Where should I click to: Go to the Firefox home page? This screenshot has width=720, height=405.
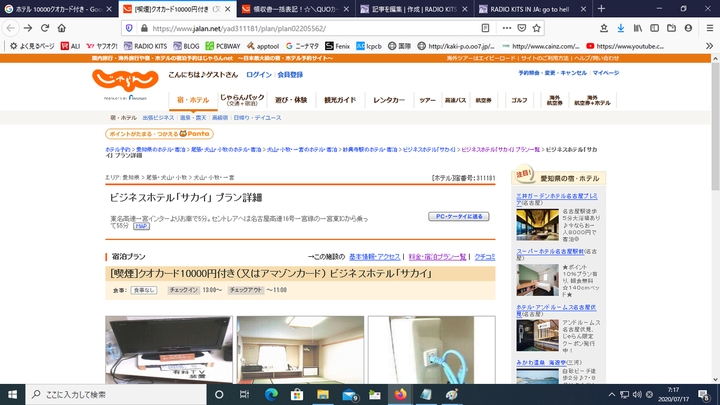pos(62,28)
